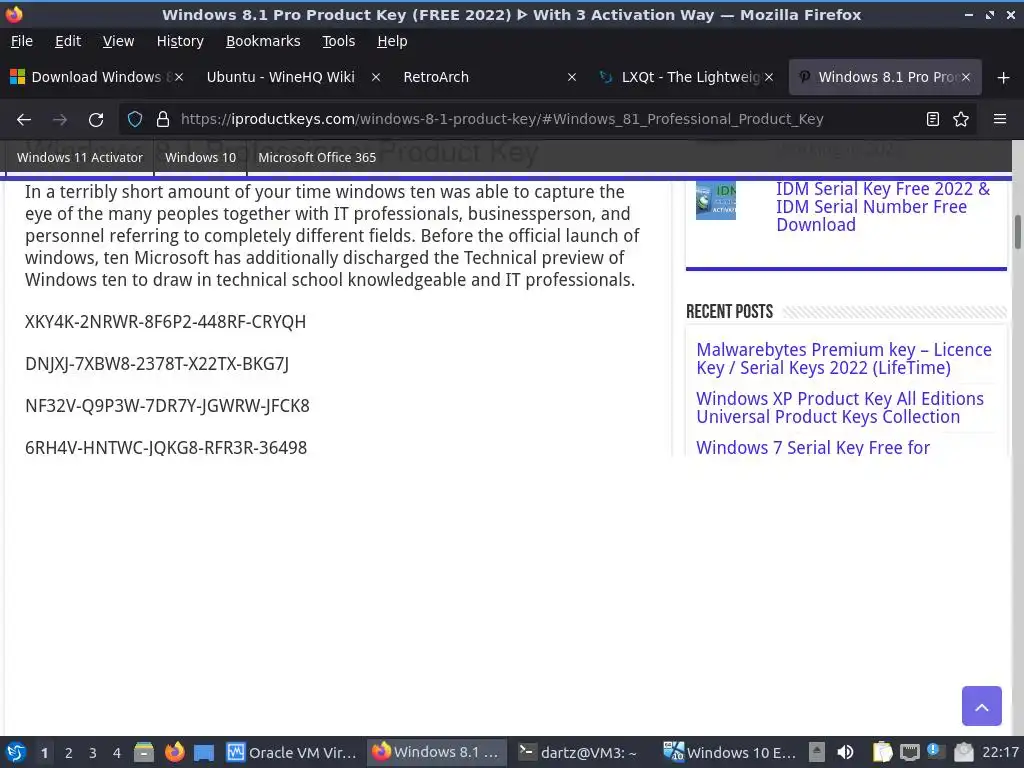Open the screenshot camera tray icon

(963, 752)
